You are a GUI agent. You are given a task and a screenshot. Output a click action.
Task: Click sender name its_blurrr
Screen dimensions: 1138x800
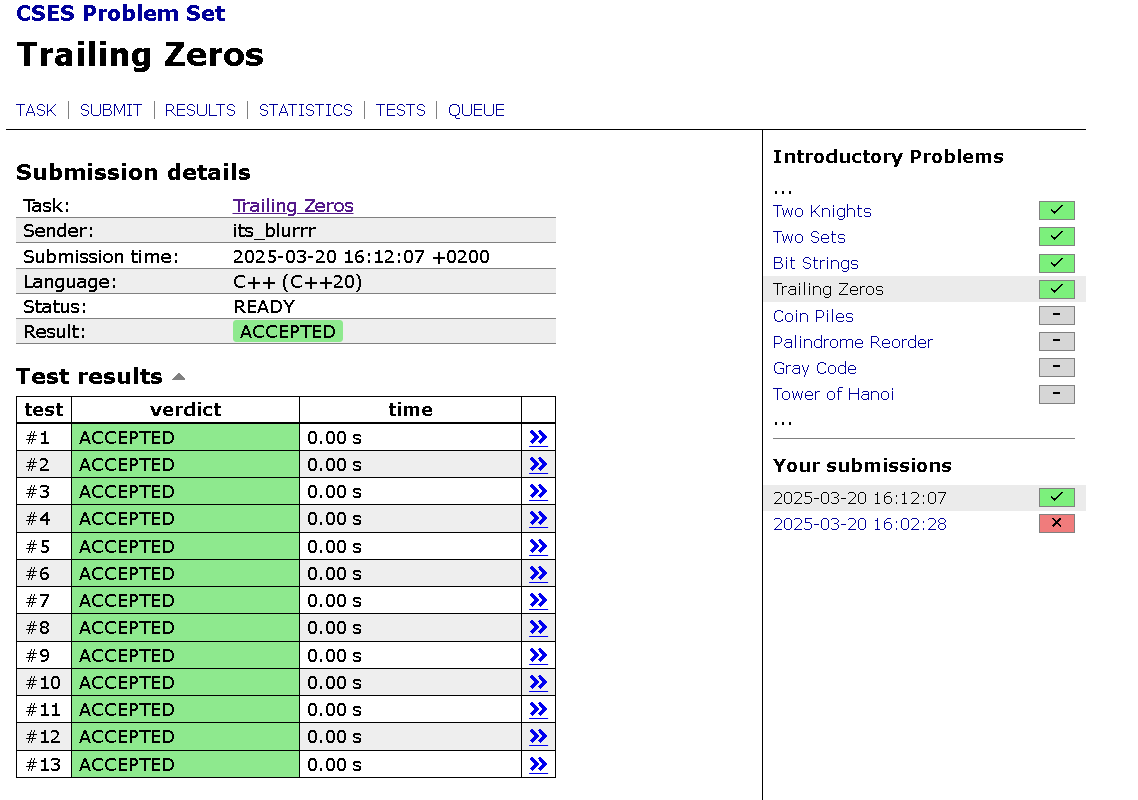(274, 231)
